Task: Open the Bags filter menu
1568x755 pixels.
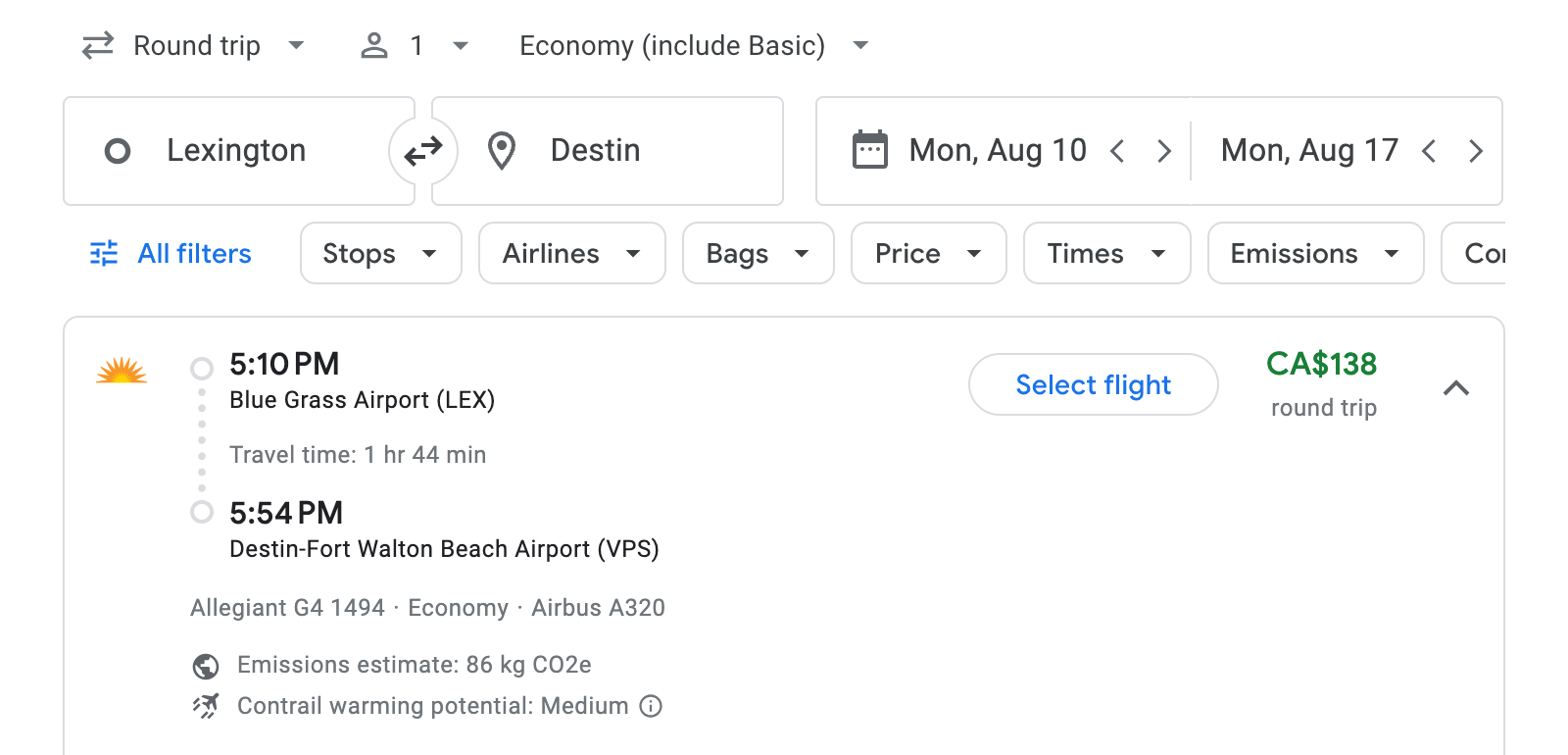Action: 758,253
